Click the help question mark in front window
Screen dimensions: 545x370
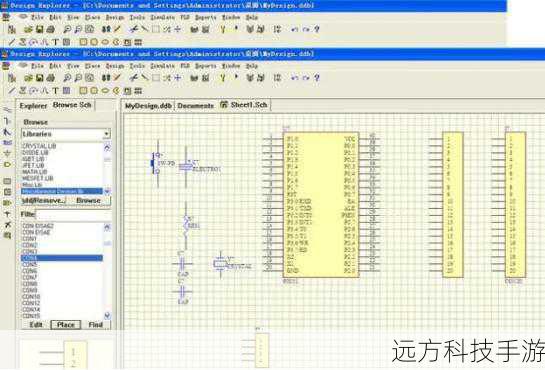click(317, 78)
